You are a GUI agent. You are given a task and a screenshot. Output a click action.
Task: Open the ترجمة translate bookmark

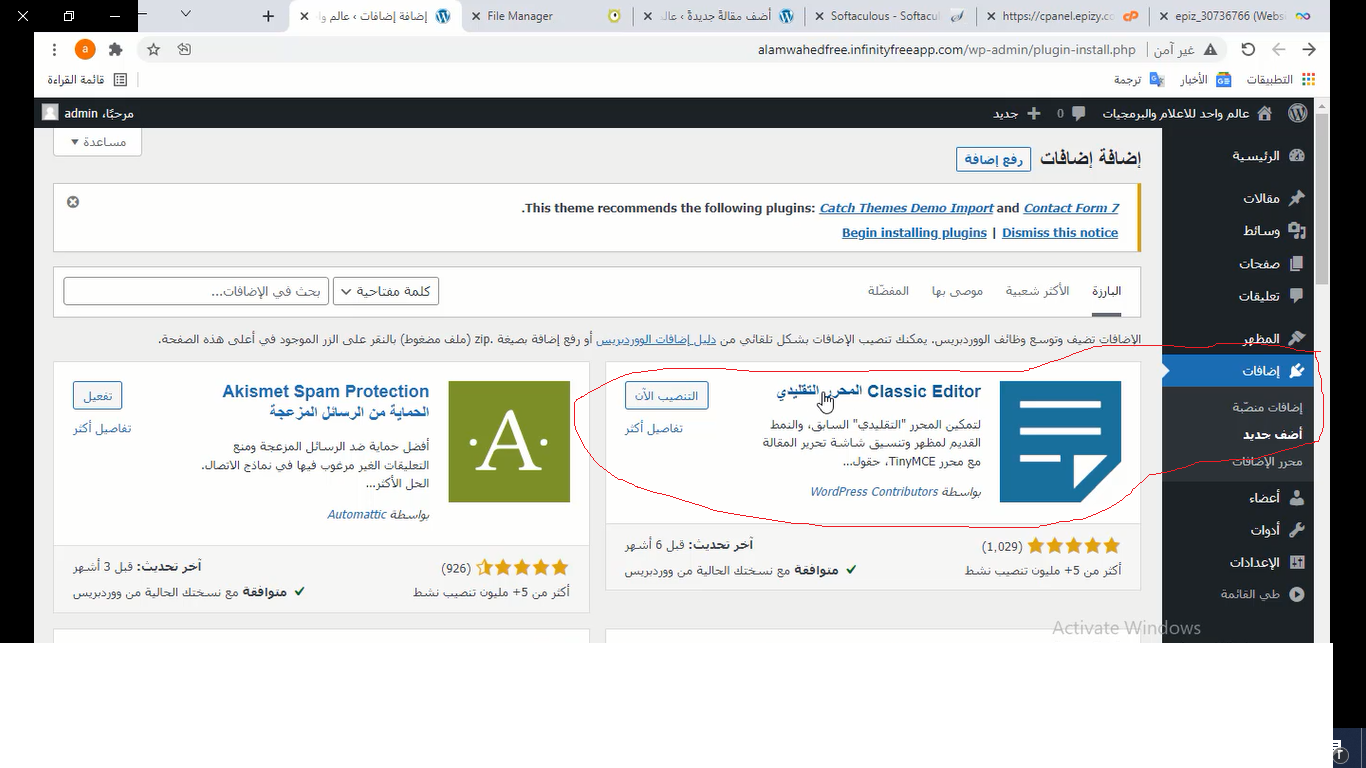1139,80
